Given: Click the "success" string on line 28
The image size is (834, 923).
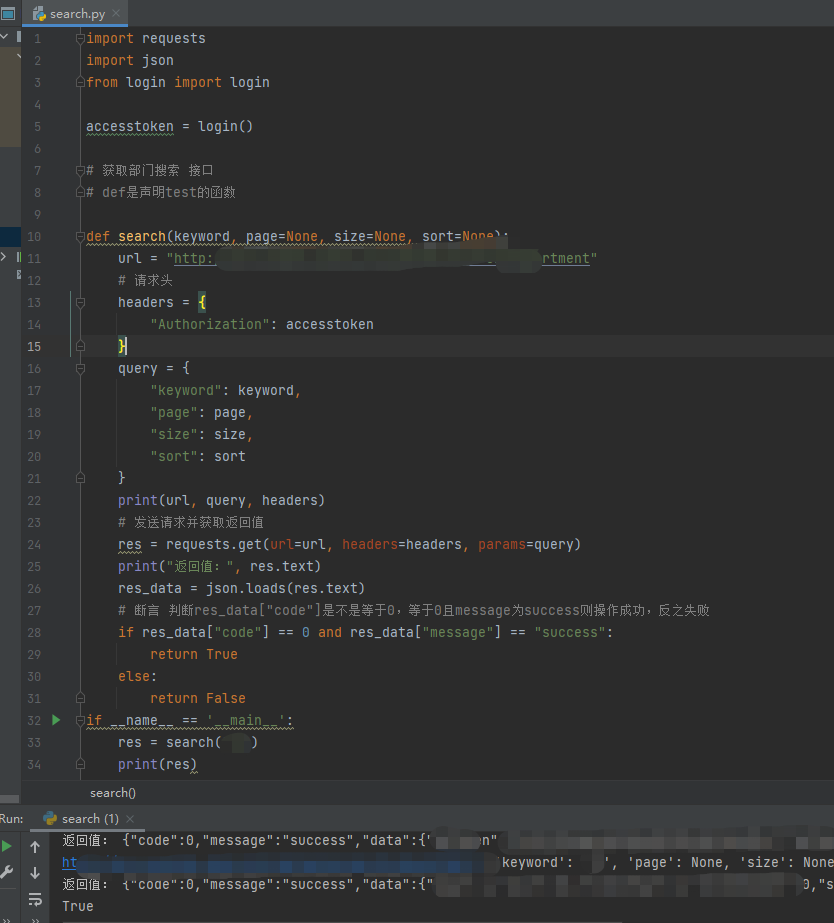Looking at the screenshot, I should point(570,633).
